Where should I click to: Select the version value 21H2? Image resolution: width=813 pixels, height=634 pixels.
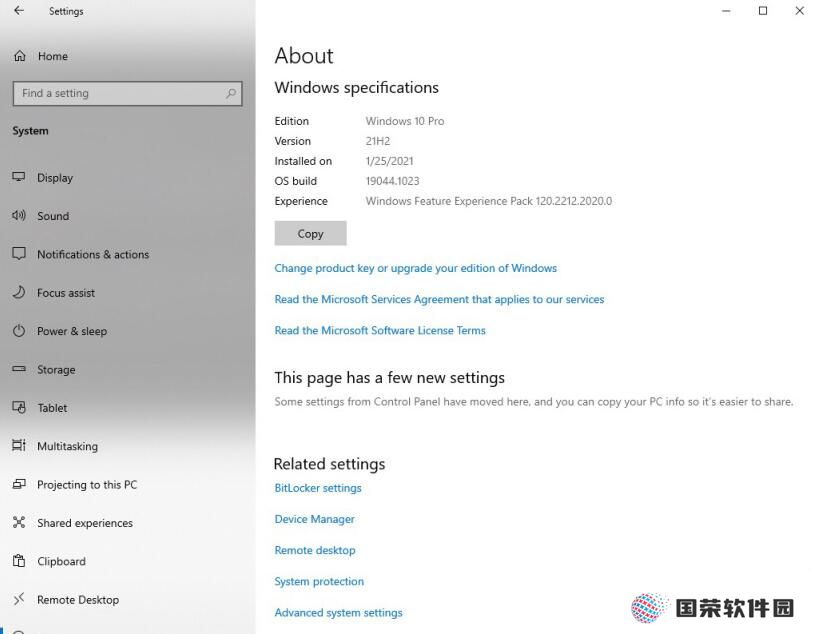coord(378,141)
